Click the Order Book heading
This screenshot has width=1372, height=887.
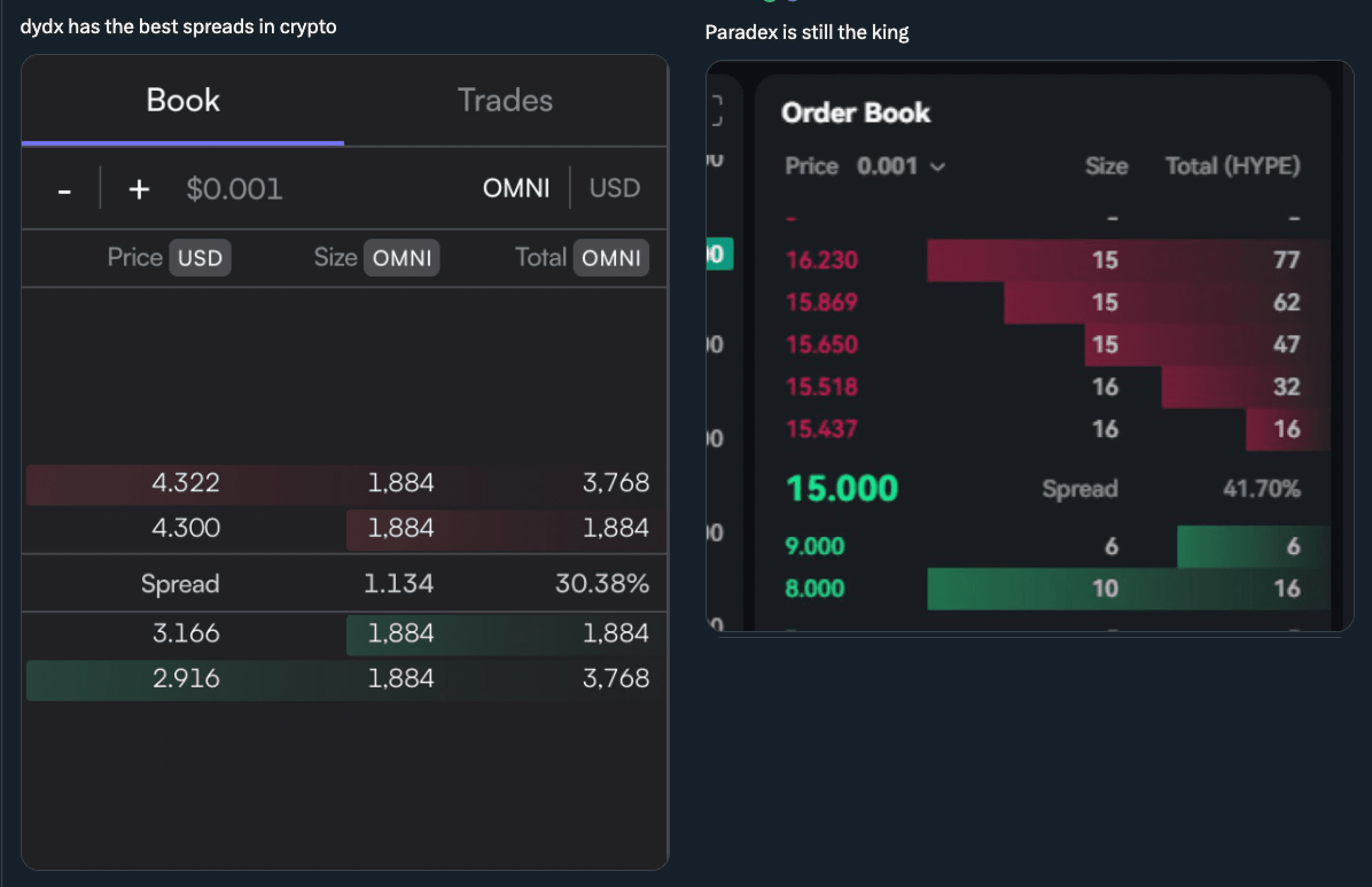(856, 112)
